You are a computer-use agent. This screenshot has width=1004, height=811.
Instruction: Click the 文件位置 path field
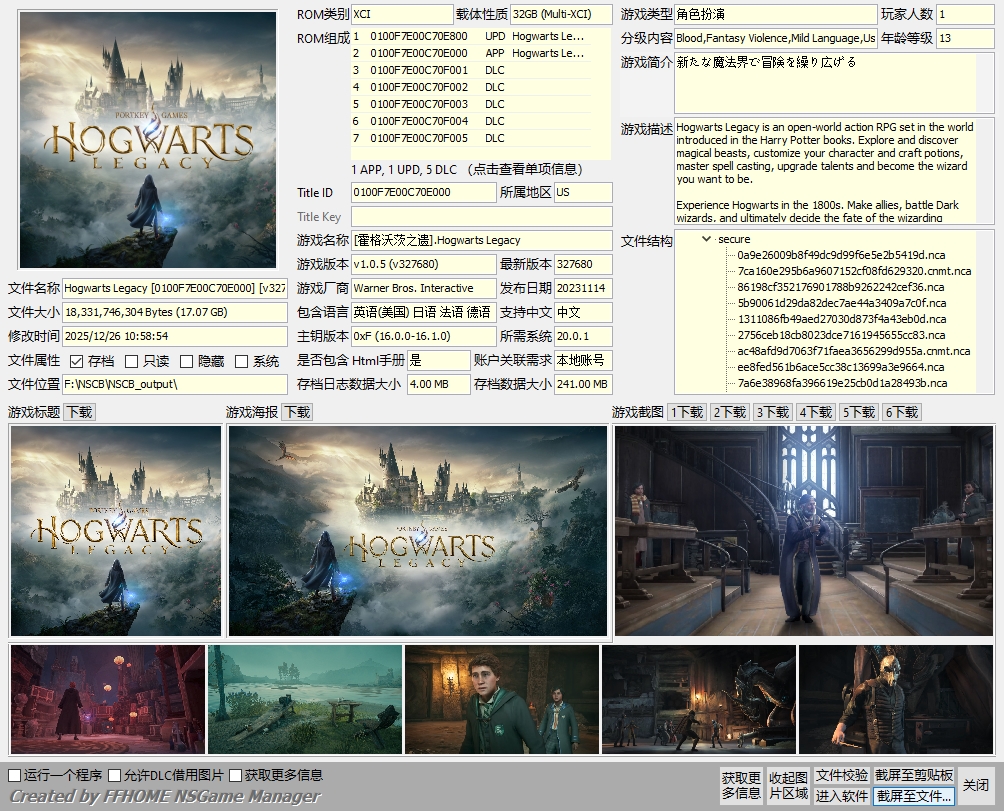175,384
